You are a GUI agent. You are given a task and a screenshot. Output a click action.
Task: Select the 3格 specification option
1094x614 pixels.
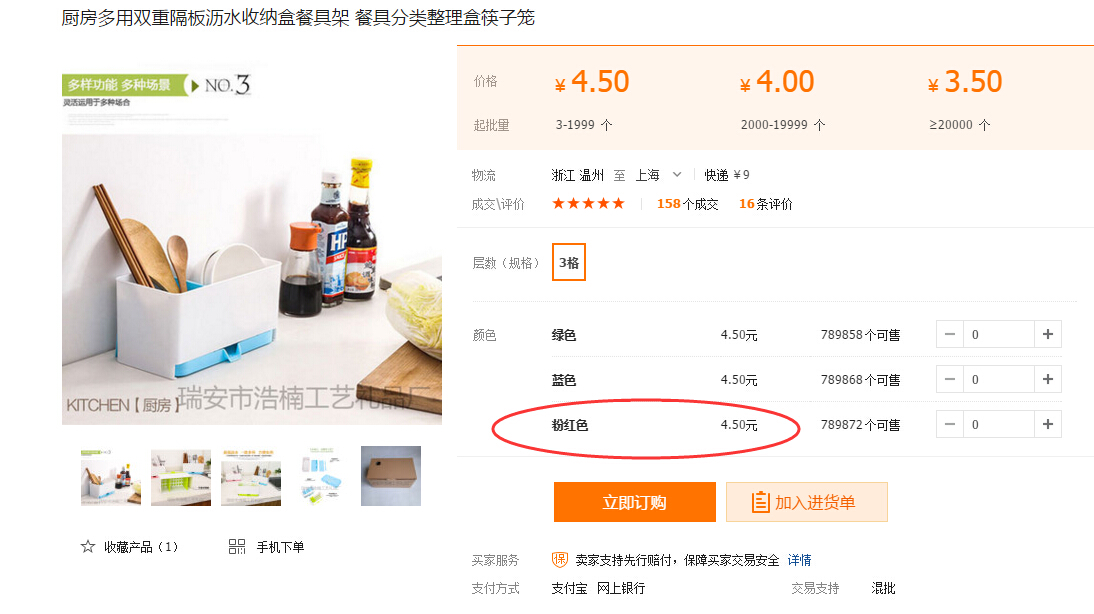coord(569,263)
